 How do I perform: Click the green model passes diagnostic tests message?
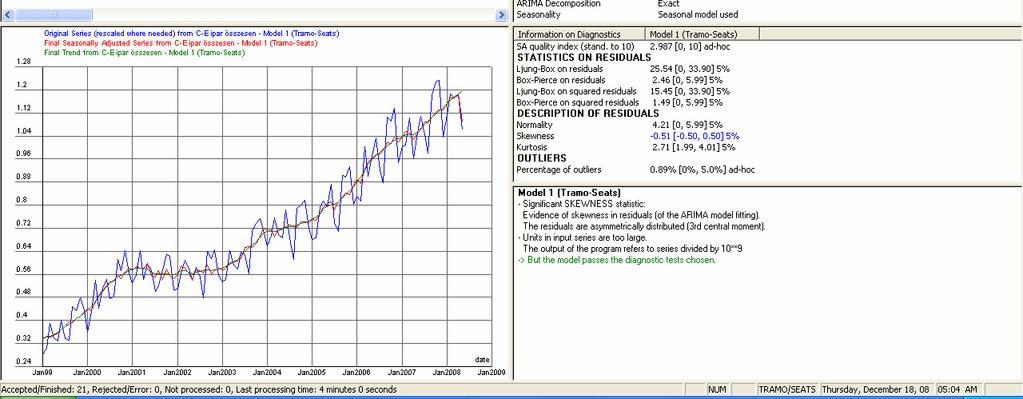click(x=617, y=260)
